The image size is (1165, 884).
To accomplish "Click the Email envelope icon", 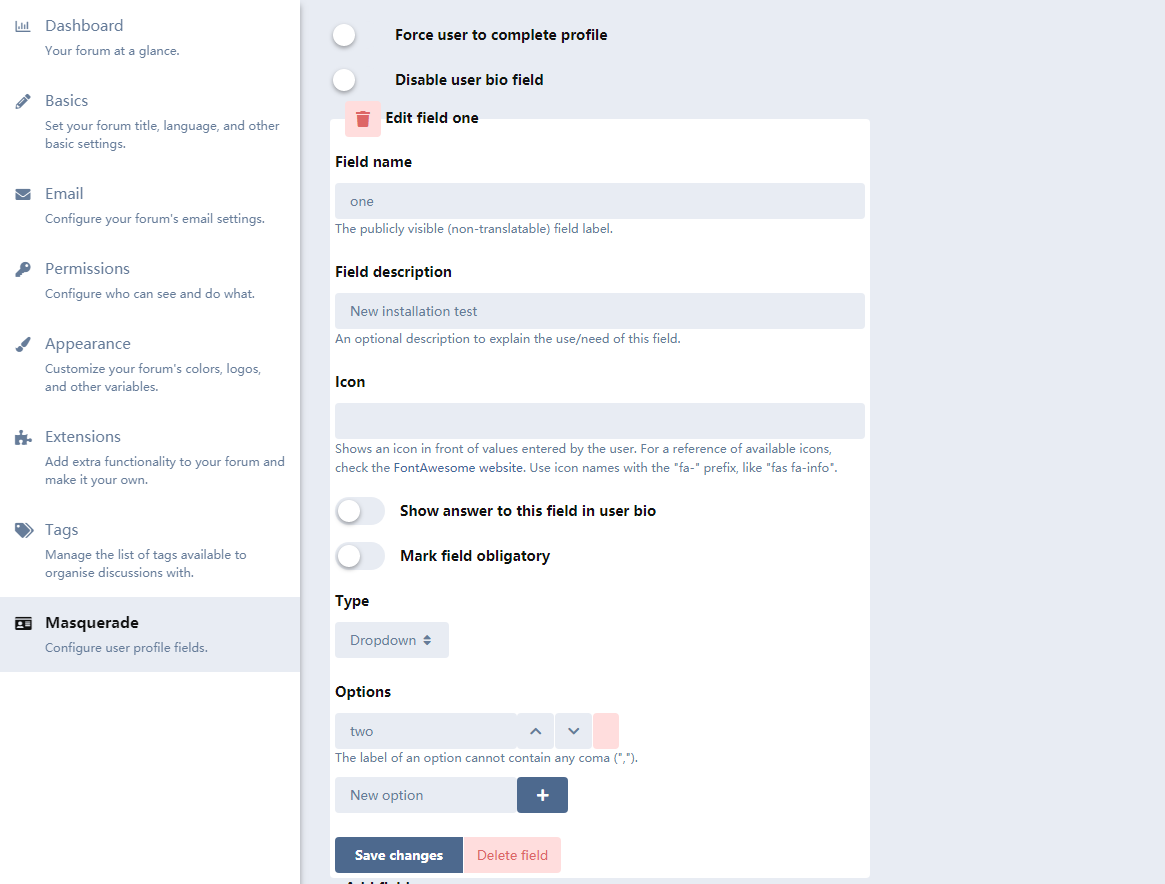I will point(23,194).
